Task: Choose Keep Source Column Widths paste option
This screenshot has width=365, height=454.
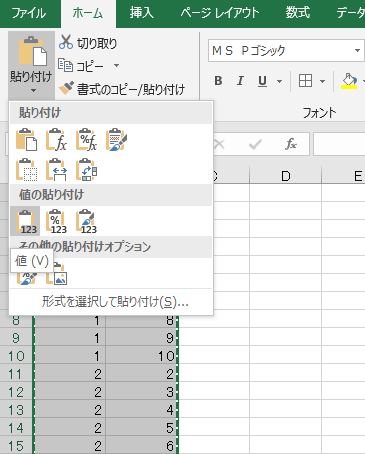Action: [56, 170]
